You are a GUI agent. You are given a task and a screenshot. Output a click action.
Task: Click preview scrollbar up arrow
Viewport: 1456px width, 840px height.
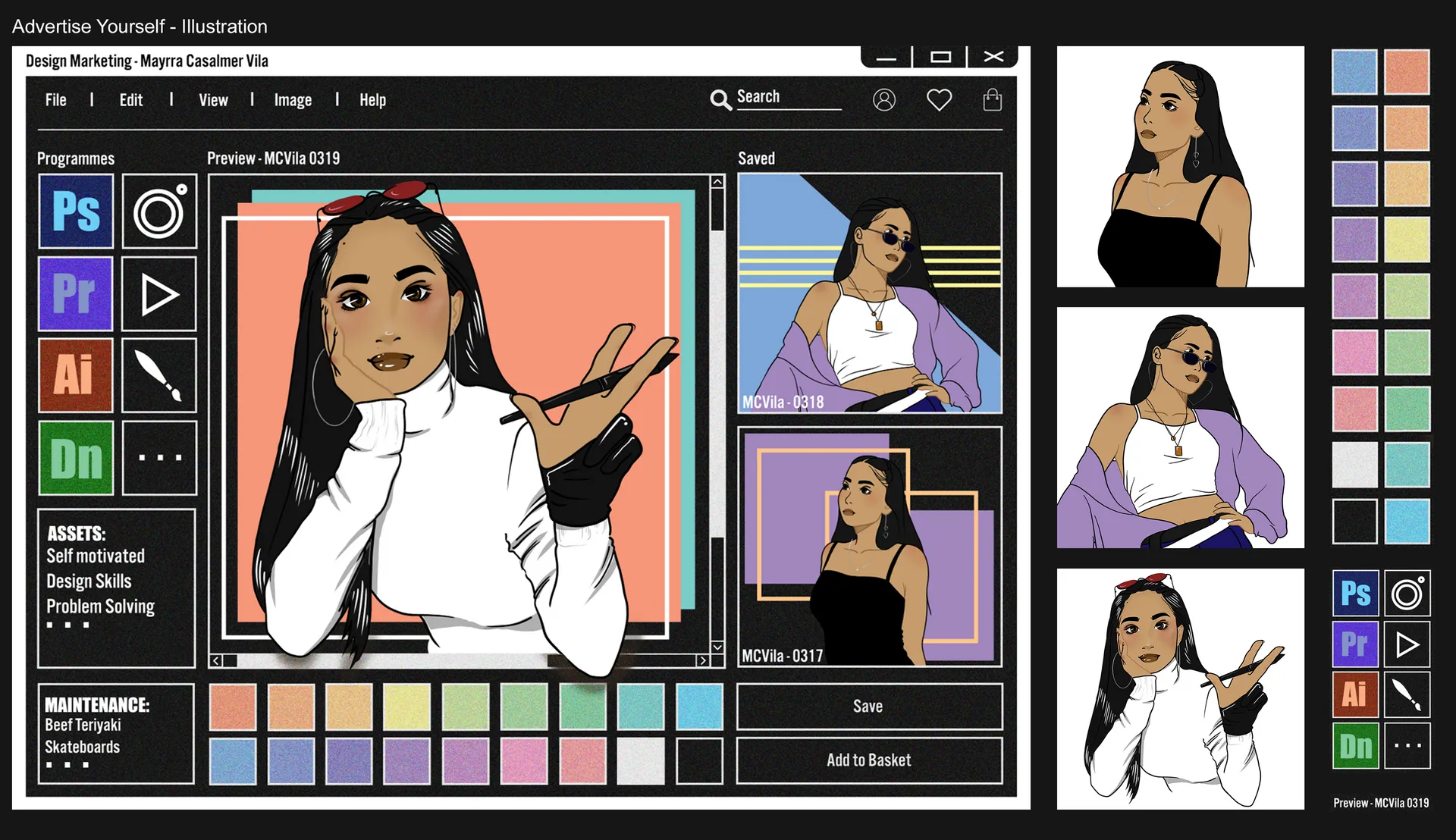(717, 182)
